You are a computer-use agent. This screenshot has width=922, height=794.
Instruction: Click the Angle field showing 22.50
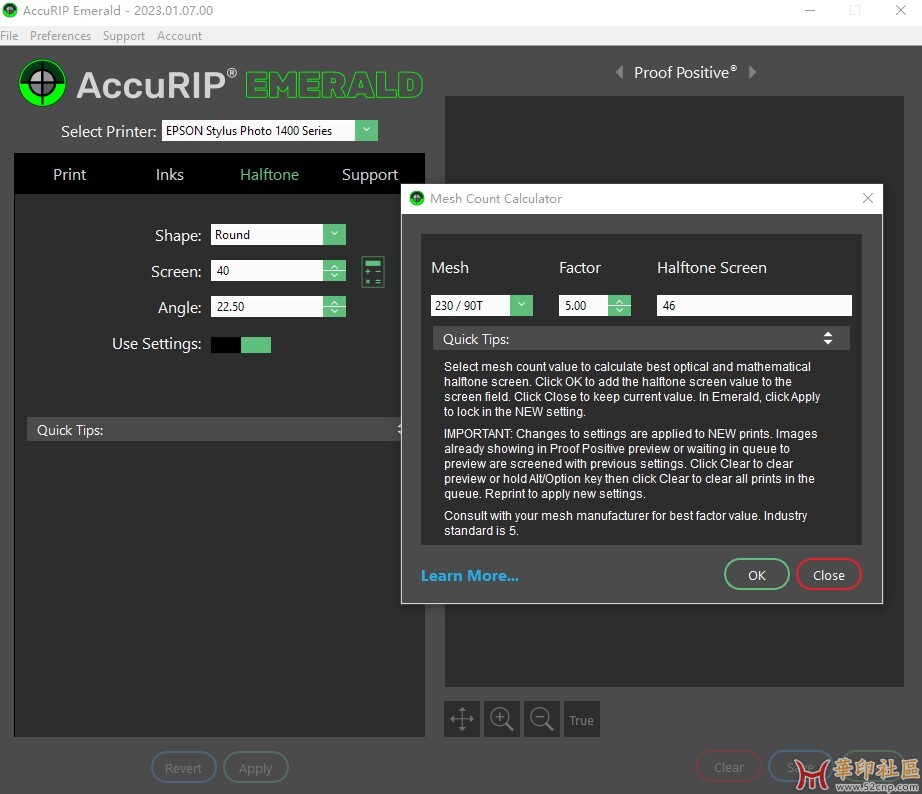[267, 306]
